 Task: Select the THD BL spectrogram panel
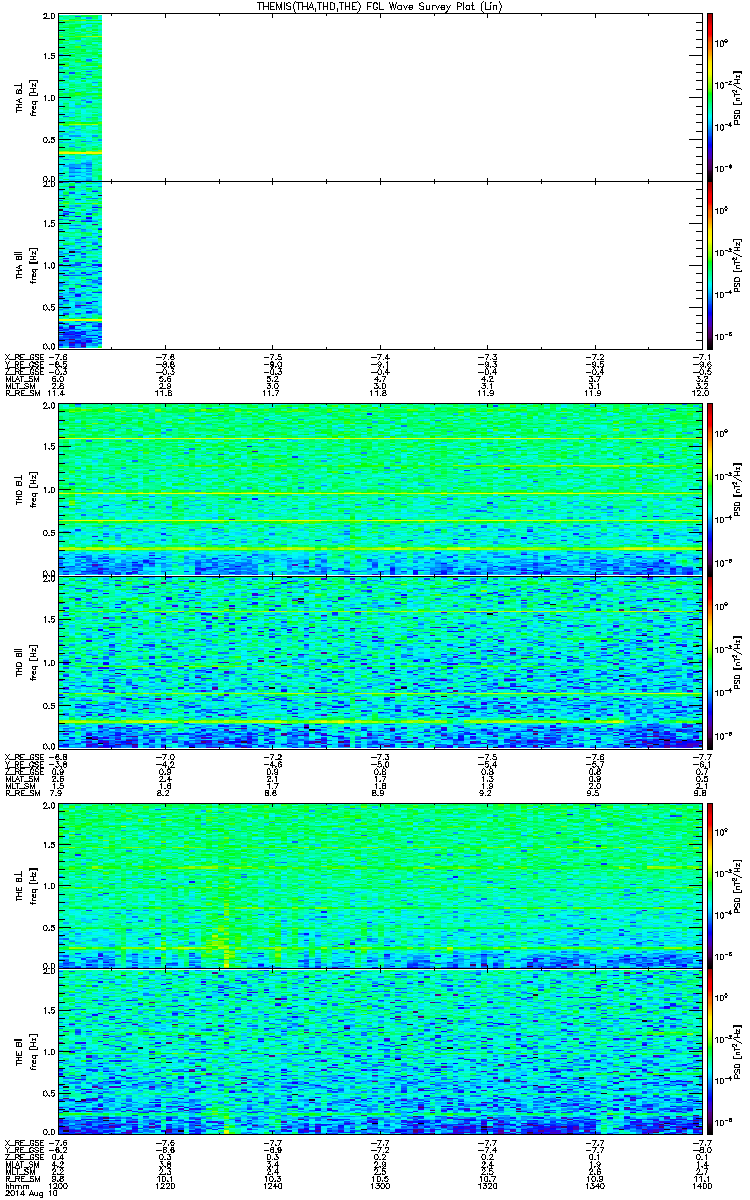click(x=379, y=488)
